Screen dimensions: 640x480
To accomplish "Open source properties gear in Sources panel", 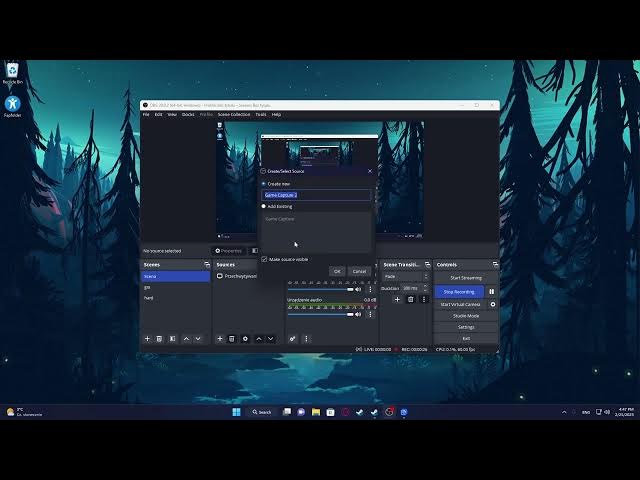I will tap(245, 339).
